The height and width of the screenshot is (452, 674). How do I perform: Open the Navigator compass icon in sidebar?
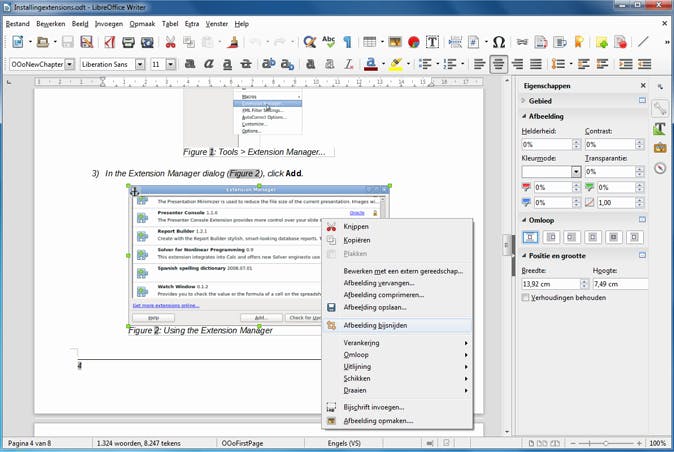[x=660, y=168]
